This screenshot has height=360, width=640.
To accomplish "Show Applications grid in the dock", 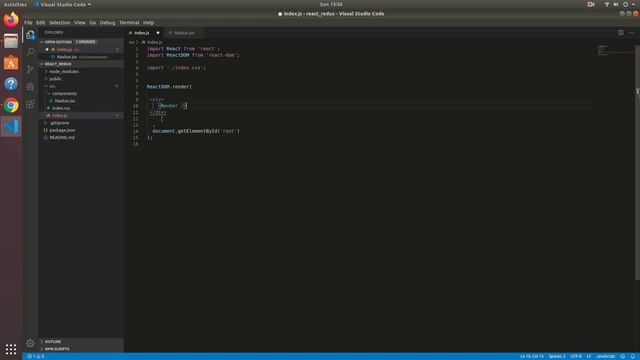I will [x=11, y=349].
